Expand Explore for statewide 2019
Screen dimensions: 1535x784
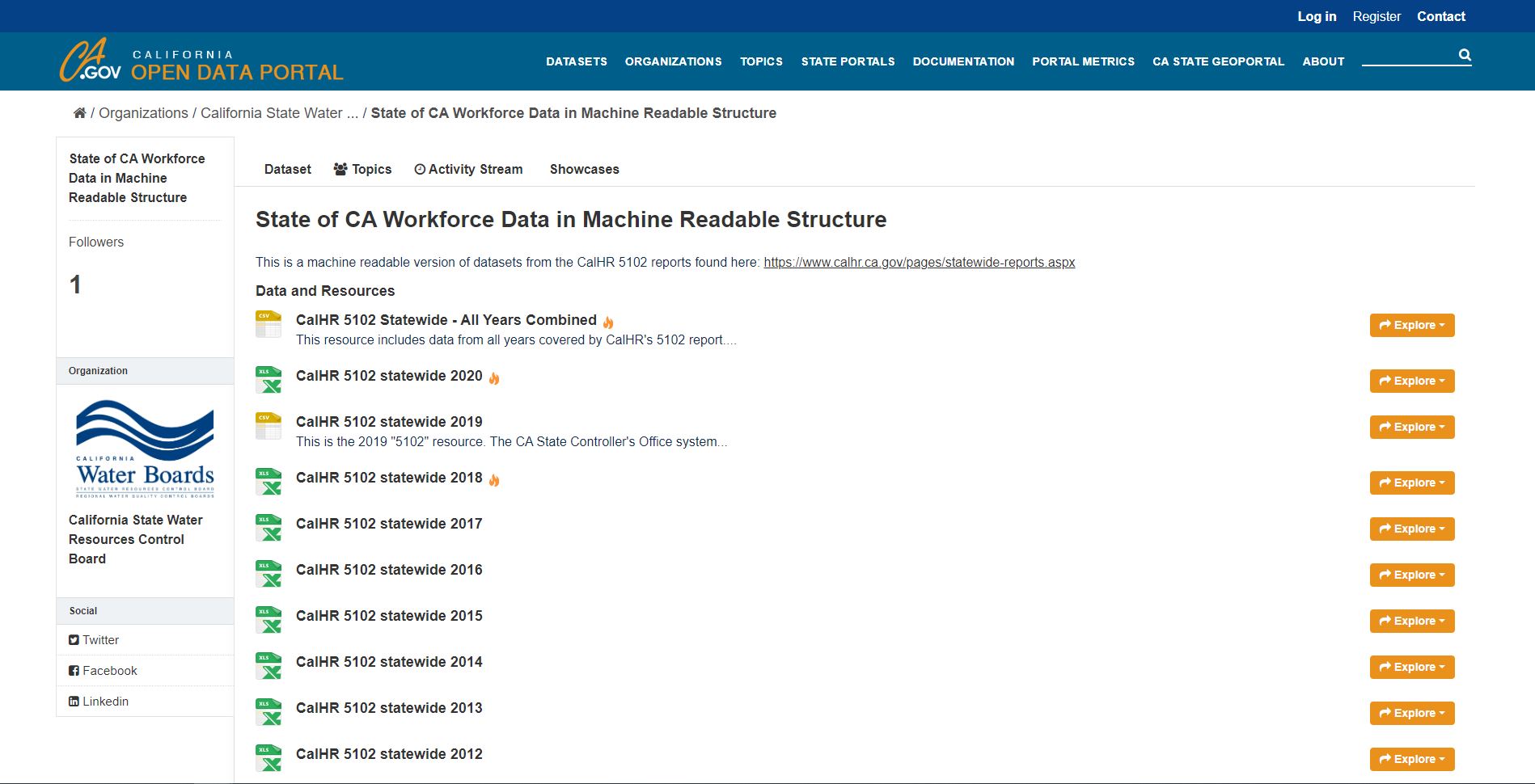point(1412,427)
